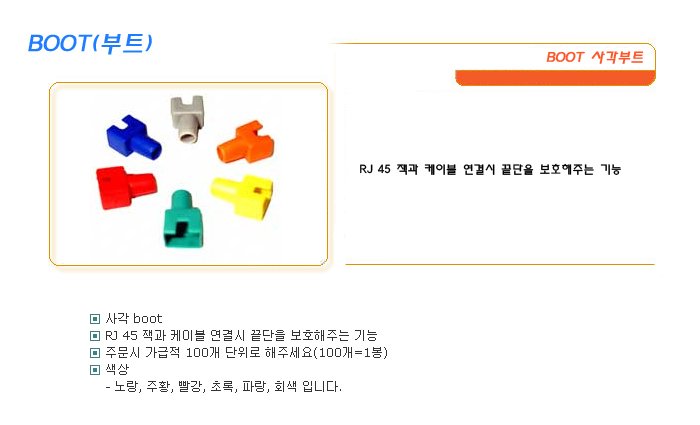Select the BOOT 사각부트 tab label
The image size is (700, 425).
click(x=594, y=58)
